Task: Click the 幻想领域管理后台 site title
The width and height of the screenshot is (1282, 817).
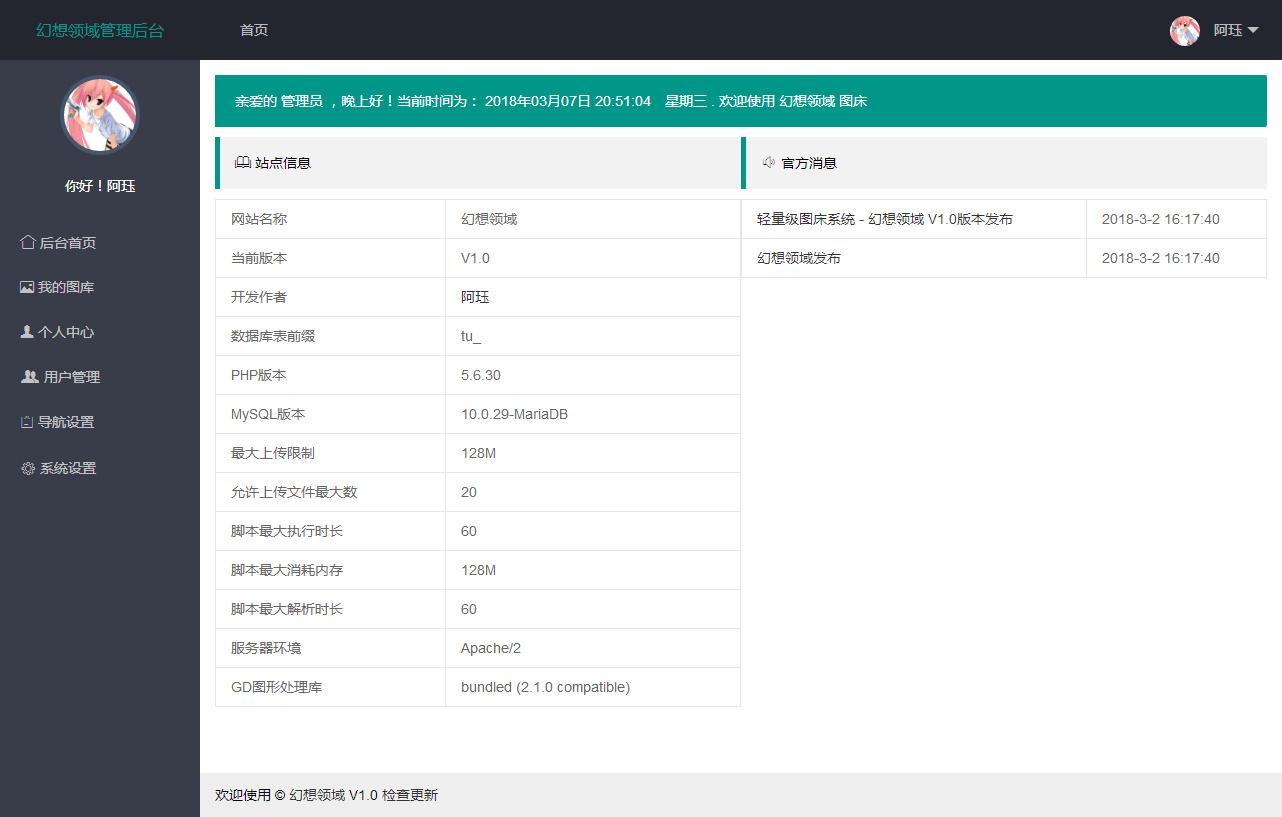Action: click(x=98, y=30)
